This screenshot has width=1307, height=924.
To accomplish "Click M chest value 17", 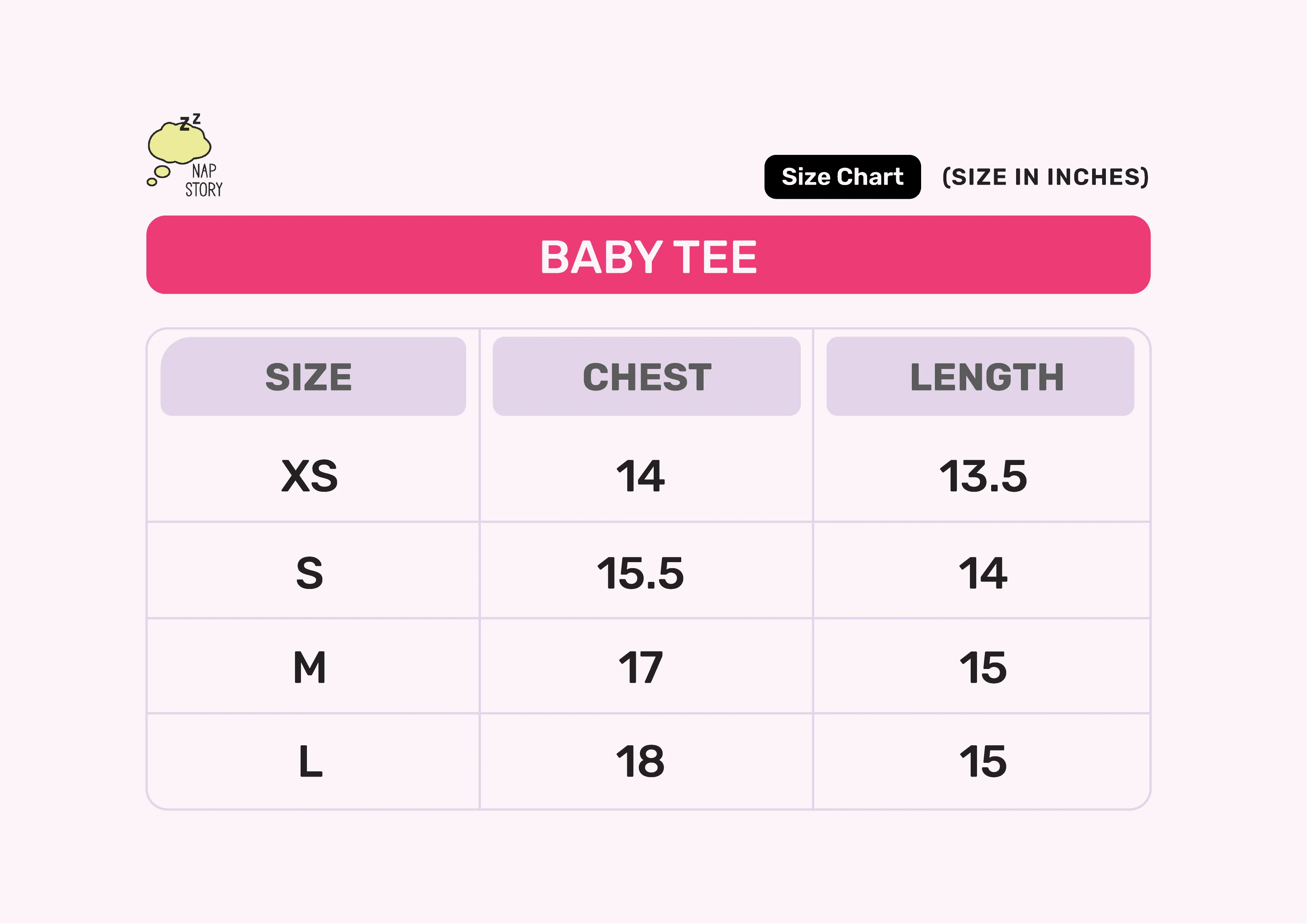I will click(640, 667).
